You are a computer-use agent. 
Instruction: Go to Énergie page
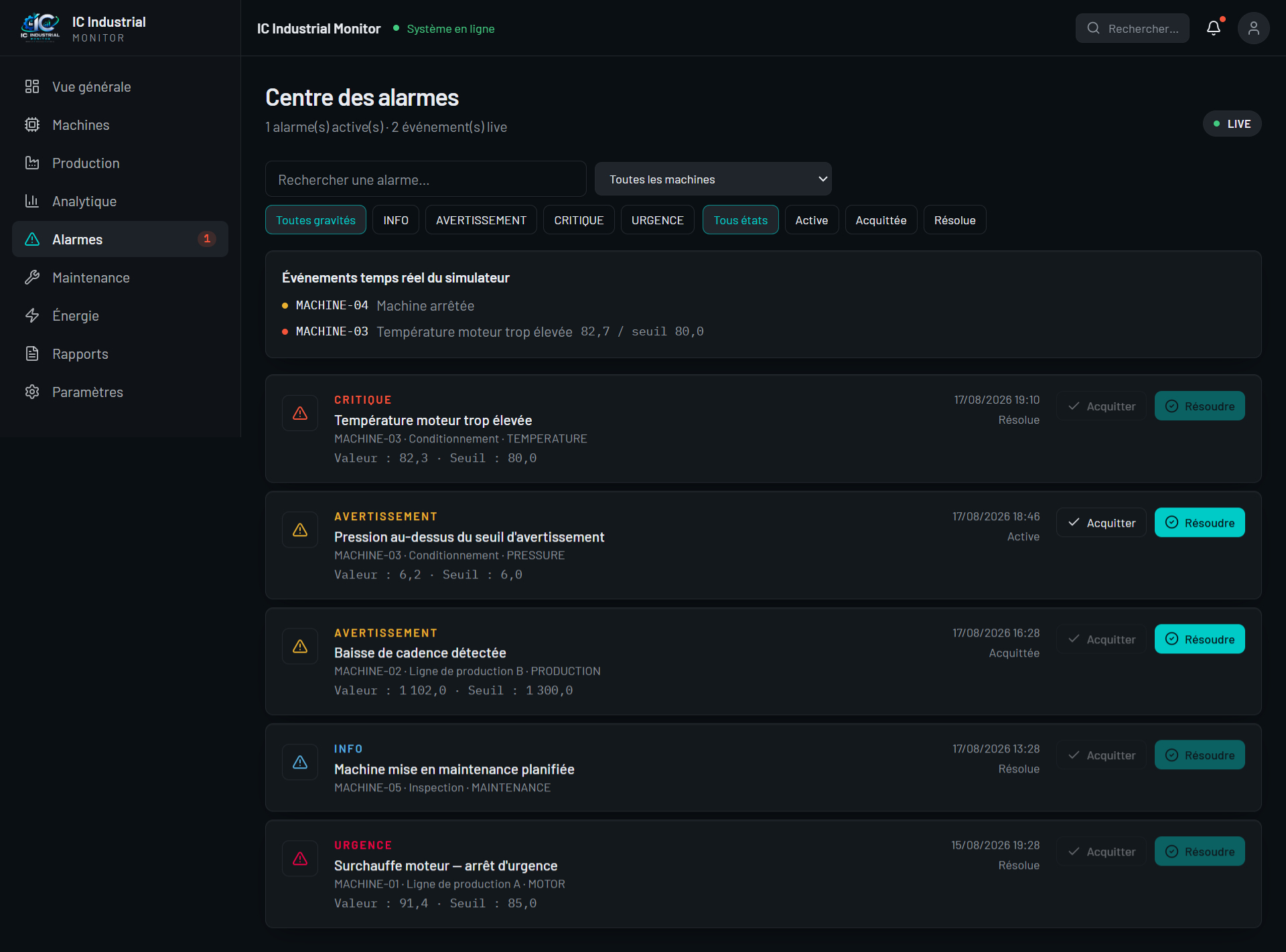click(x=120, y=315)
